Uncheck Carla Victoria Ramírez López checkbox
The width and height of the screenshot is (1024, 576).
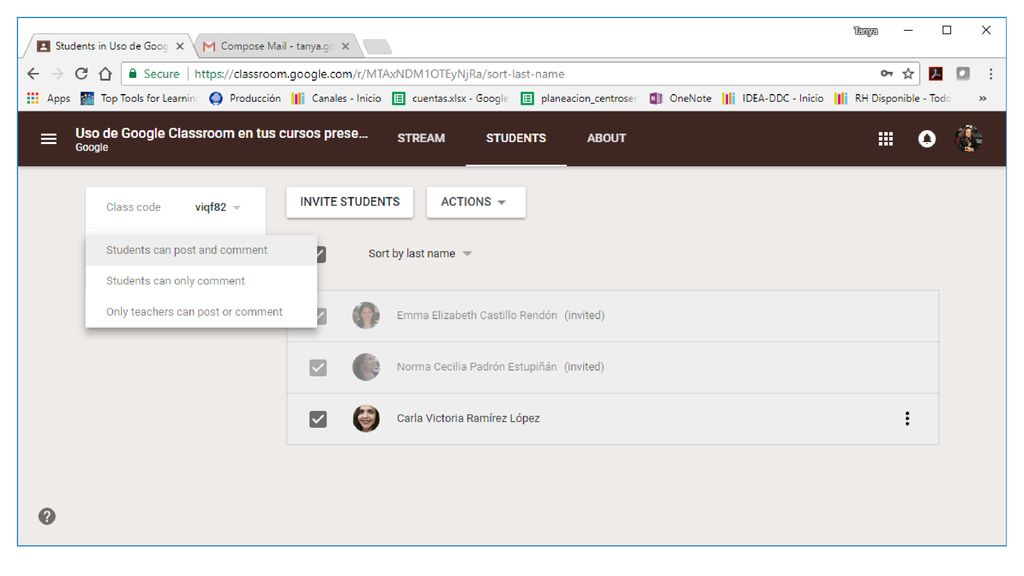318,419
